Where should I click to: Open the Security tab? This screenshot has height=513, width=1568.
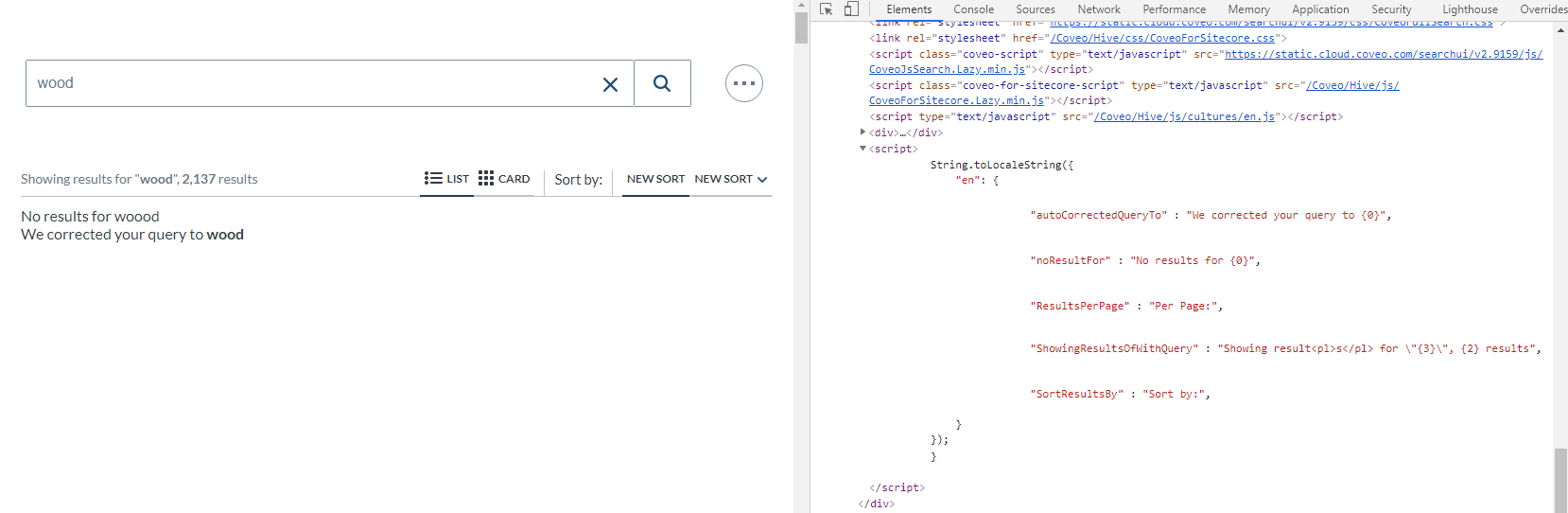click(1391, 9)
